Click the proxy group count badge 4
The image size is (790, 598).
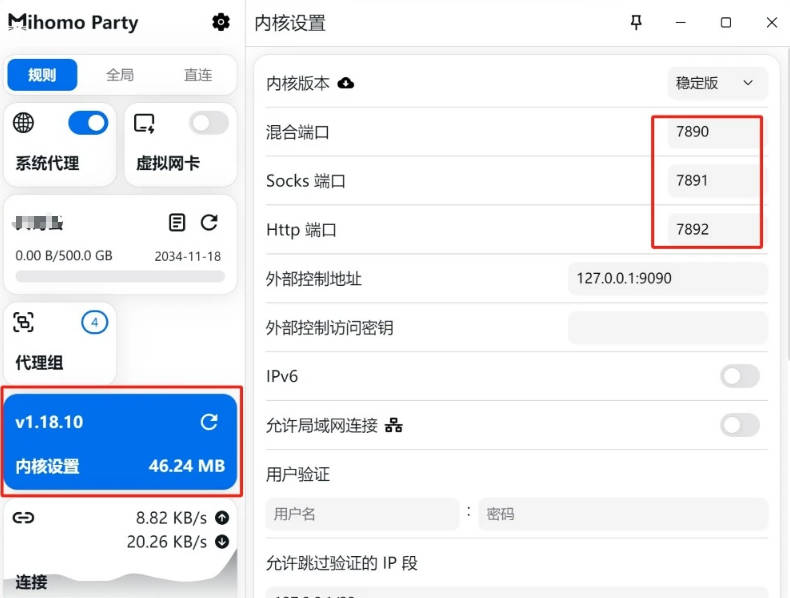pos(94,322)
